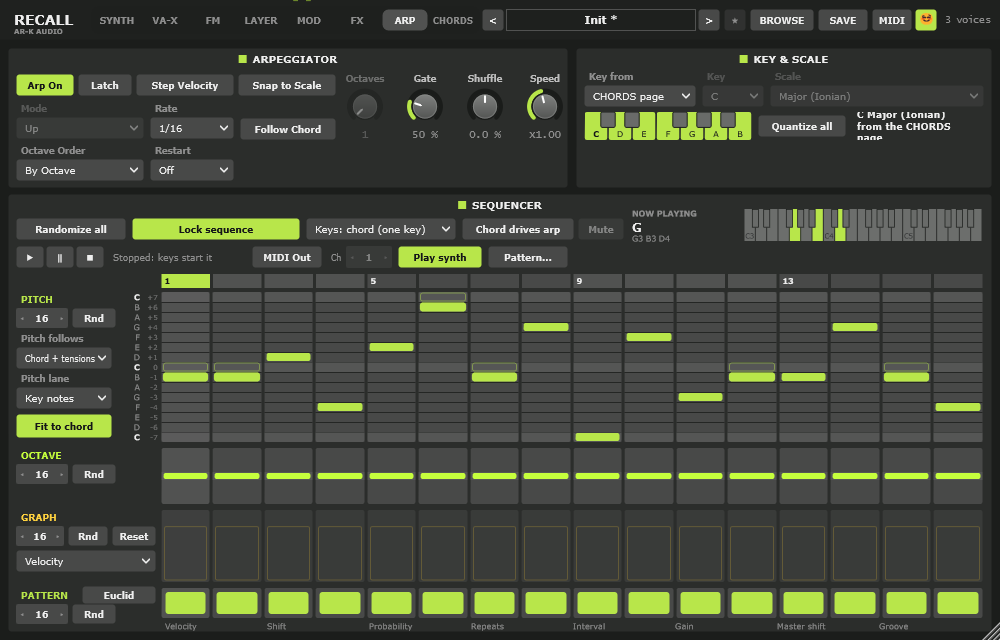Click the star favorite preset icon
The width and height of the screenshot is (1000, 640).
735,20
